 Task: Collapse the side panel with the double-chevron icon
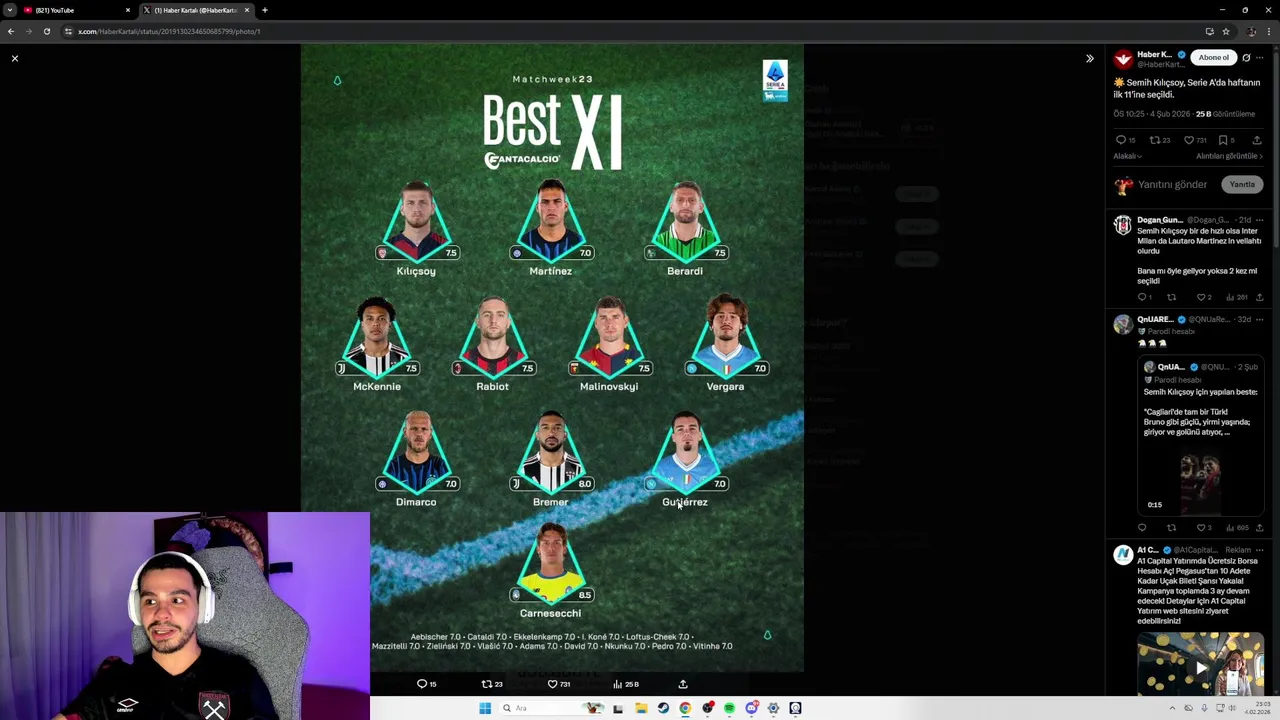click(1090, 59)
